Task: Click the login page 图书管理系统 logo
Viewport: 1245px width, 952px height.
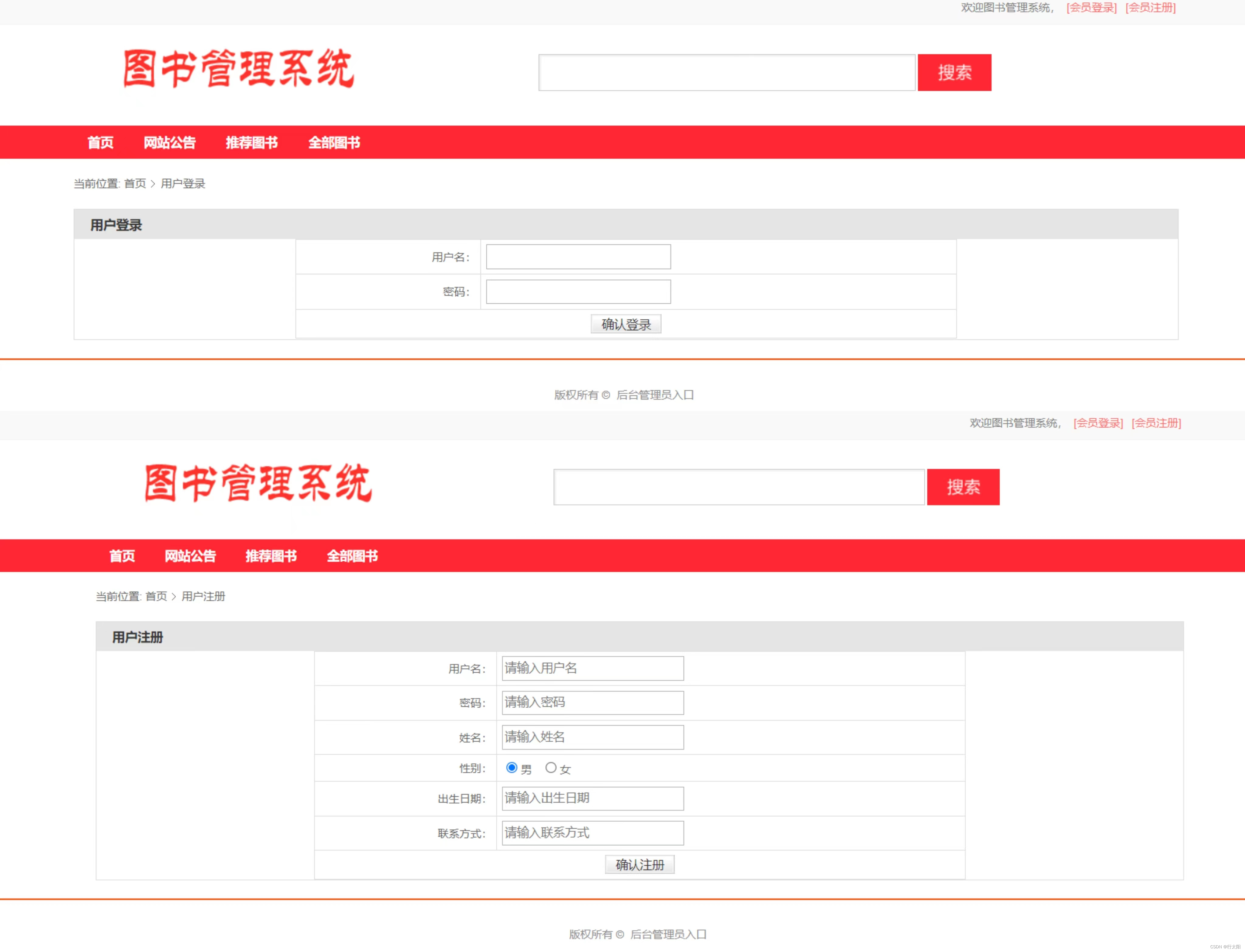Action: (239, 69)
